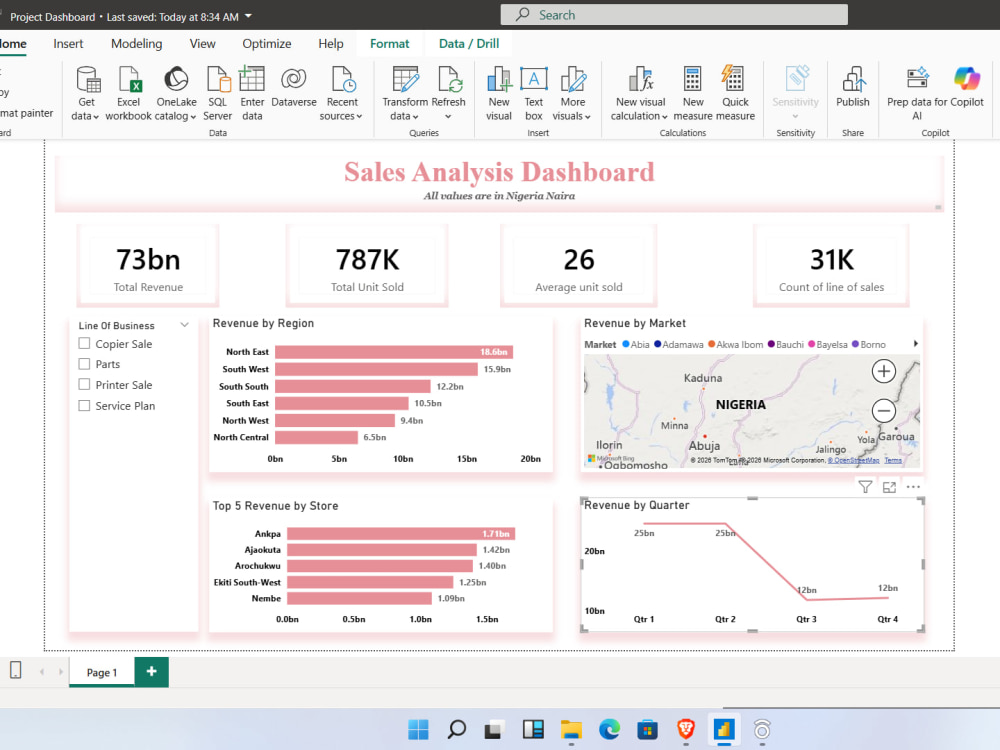Expand the Line Of Business slicer chevron
Image resolution: width=1000 pixels, height=750 pixels.
click(184, 325)
